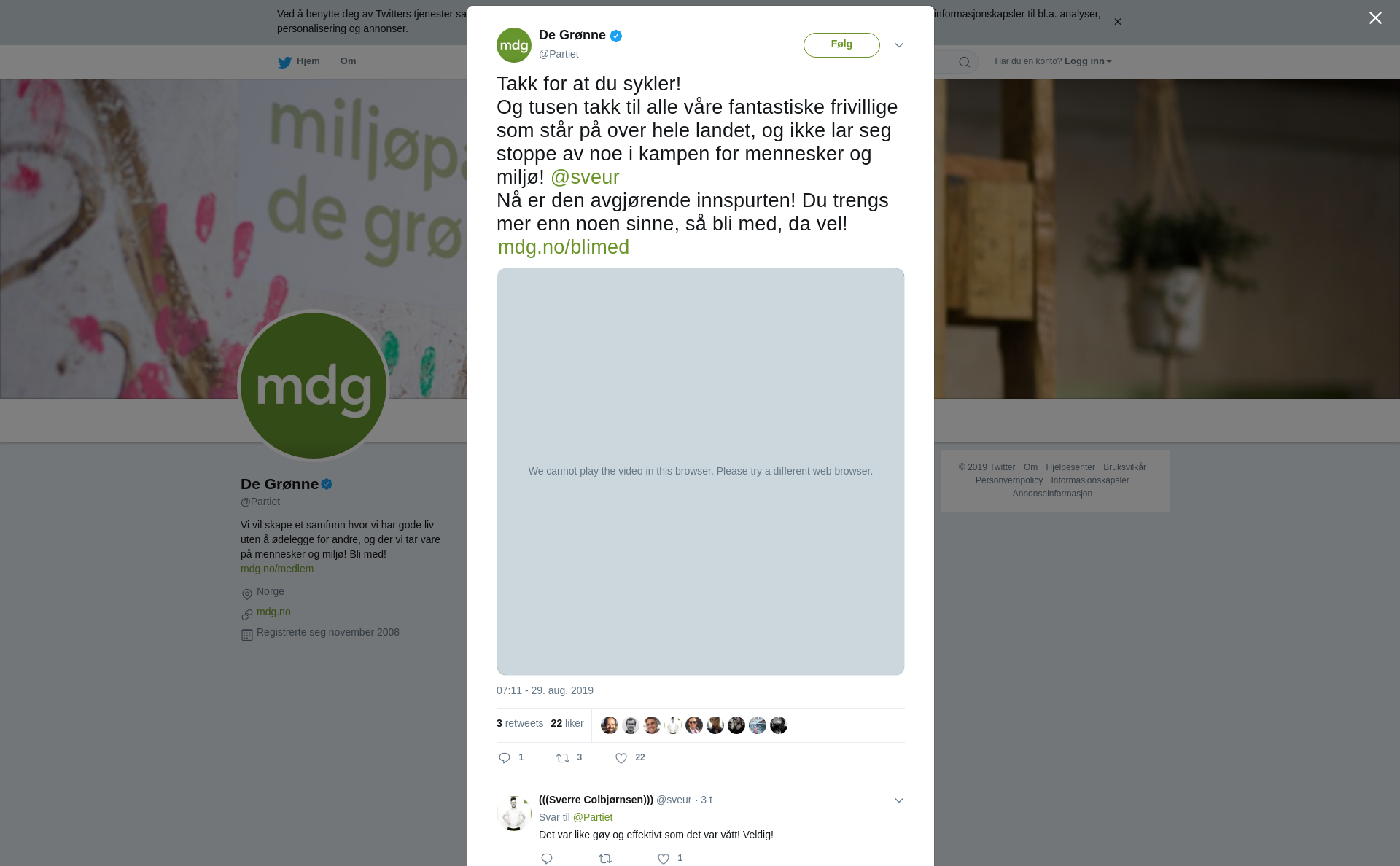This screenshot has width=1400, height=866.
Task: Click the search magnifier icon in the top bar
Action: (965, 62)
